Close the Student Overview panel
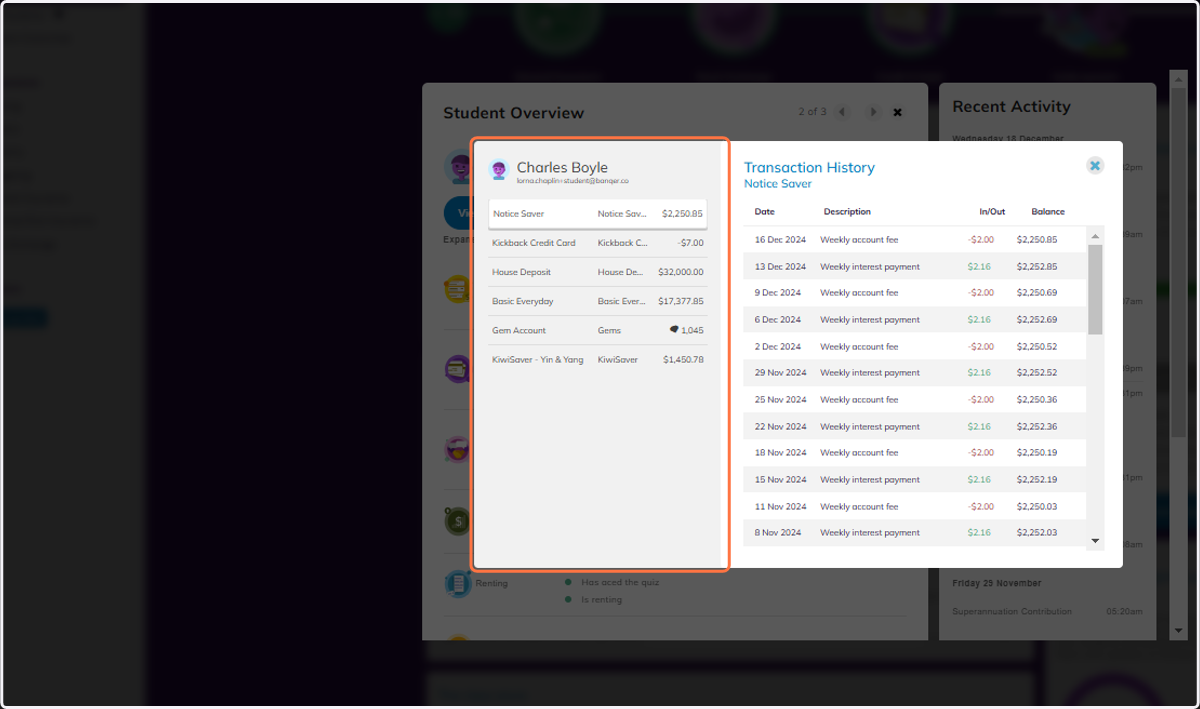 pyautogui.click(x=897, y=112)
